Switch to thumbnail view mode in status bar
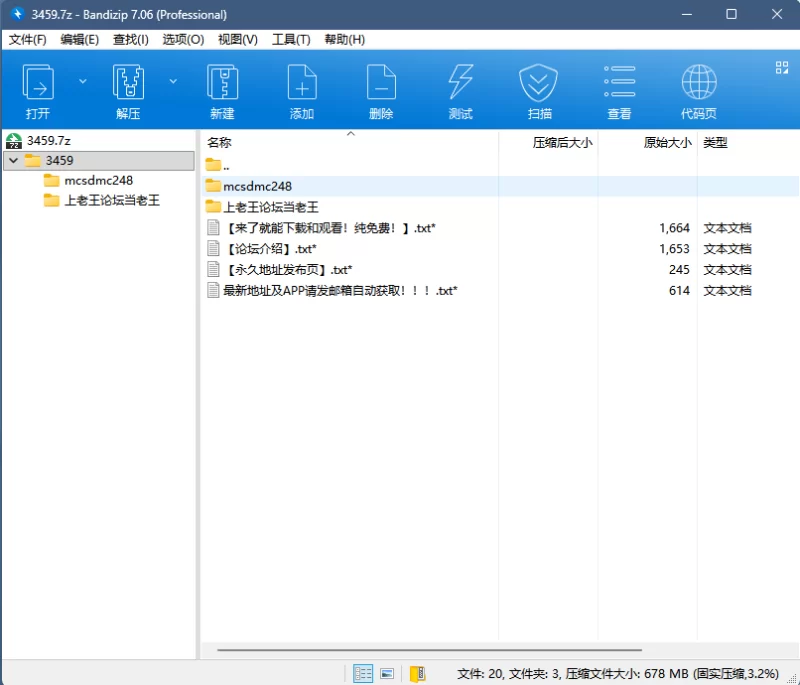800x685 pixels. [x=388, y=674]
